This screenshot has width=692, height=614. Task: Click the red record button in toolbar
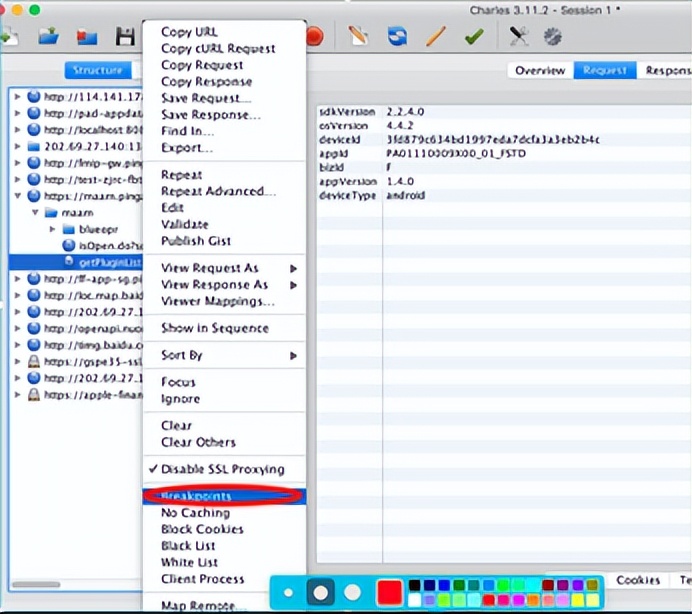(313, 37)
